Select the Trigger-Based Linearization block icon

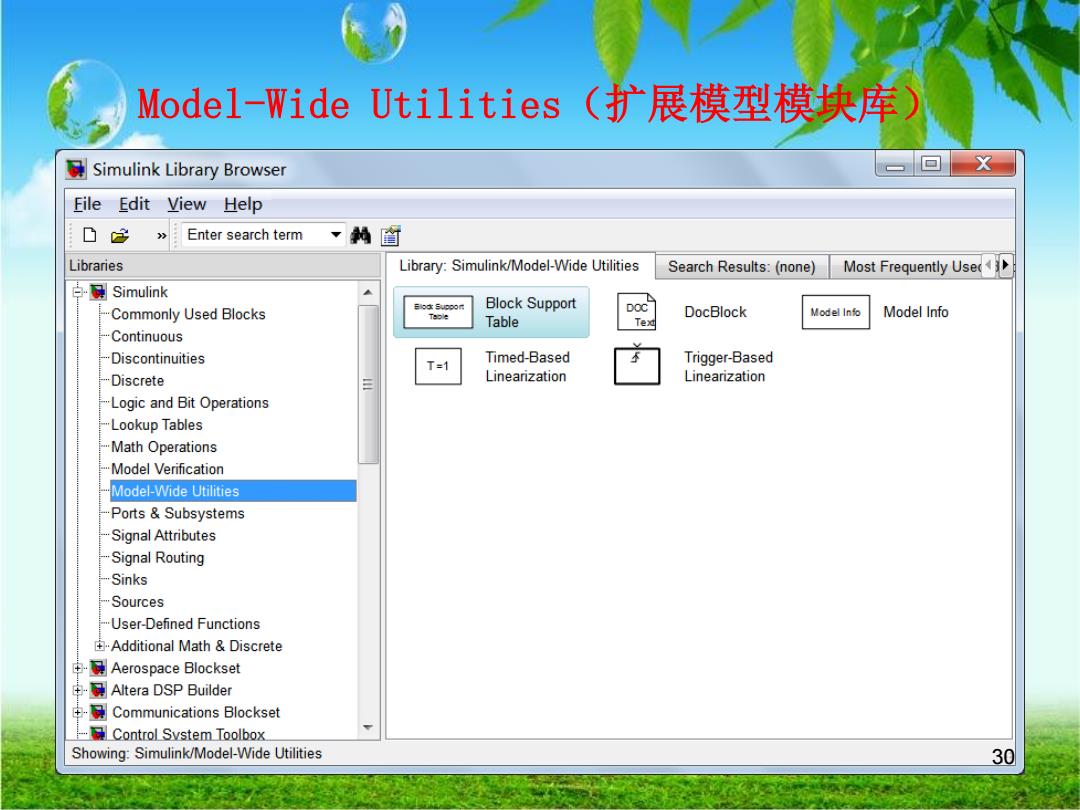[636, 364]
